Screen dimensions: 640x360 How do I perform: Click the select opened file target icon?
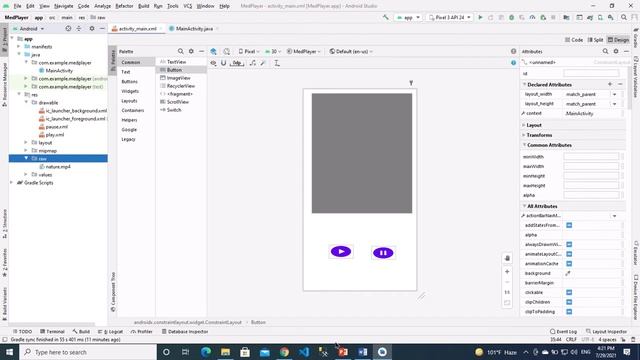click(68, 29)
